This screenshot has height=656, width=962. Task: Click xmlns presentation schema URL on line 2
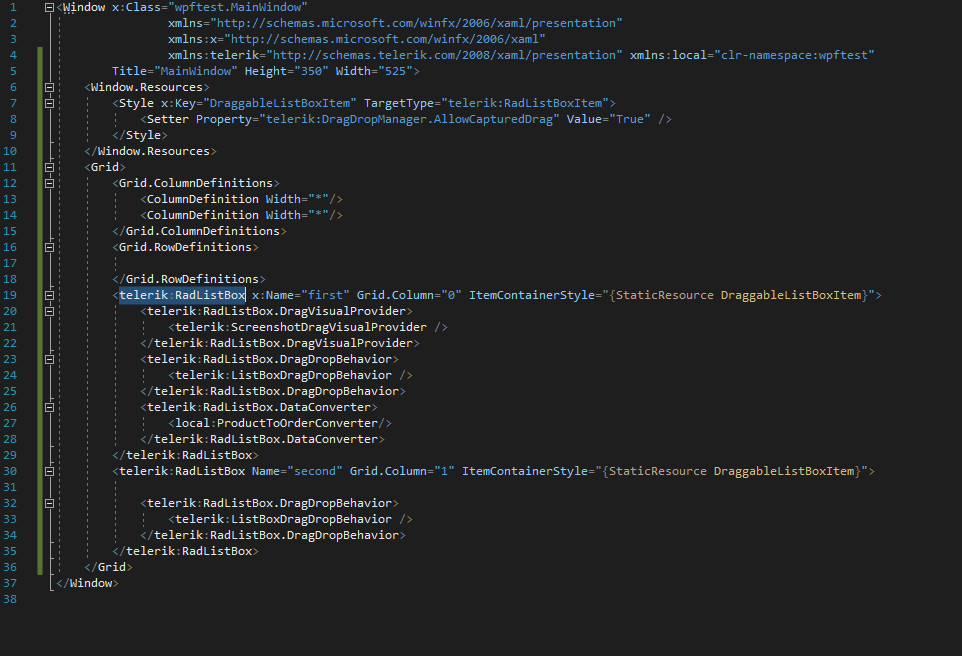[417, 23]
